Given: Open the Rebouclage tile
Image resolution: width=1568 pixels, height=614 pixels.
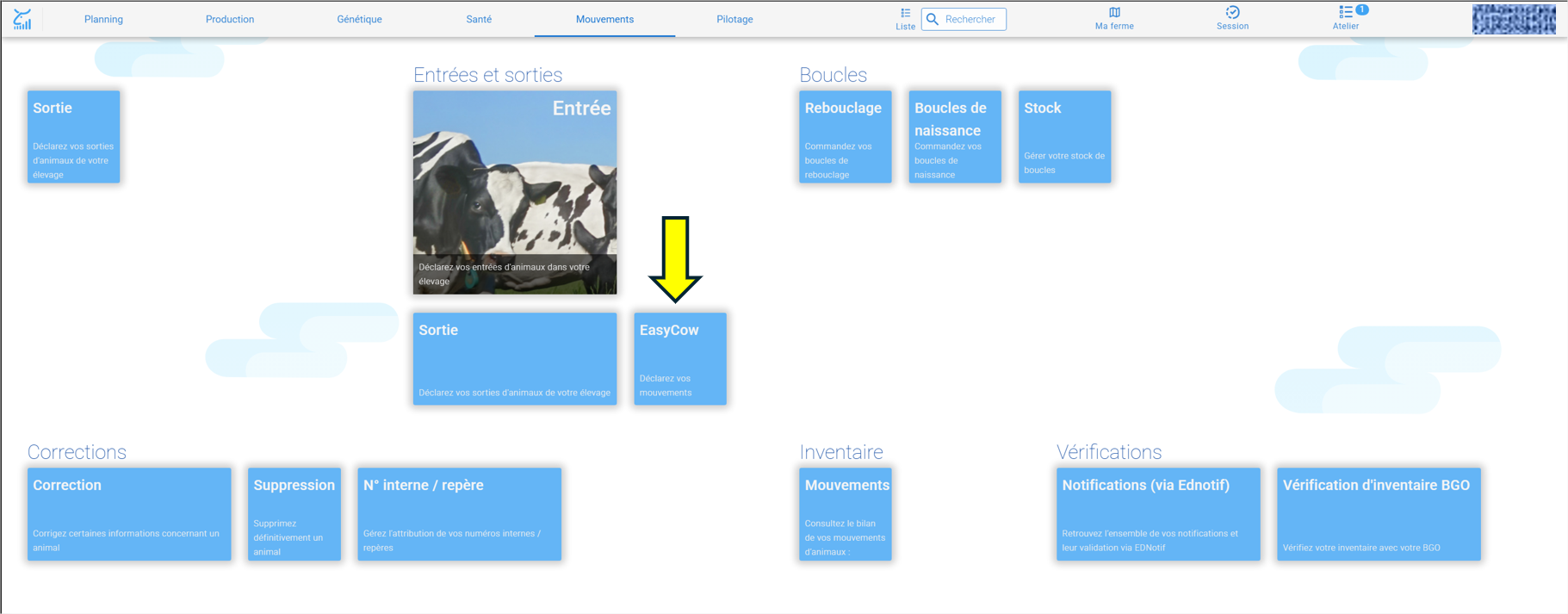Looking at the screenshot, I should (x=846, y=137).
